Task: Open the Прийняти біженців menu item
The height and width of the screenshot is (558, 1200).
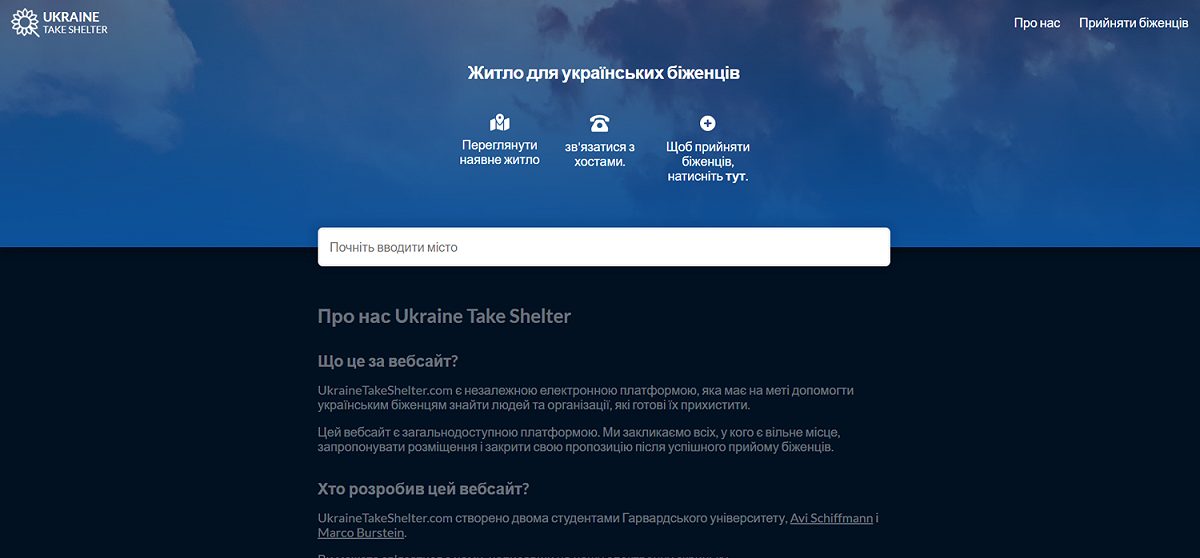Action: 1133,22
